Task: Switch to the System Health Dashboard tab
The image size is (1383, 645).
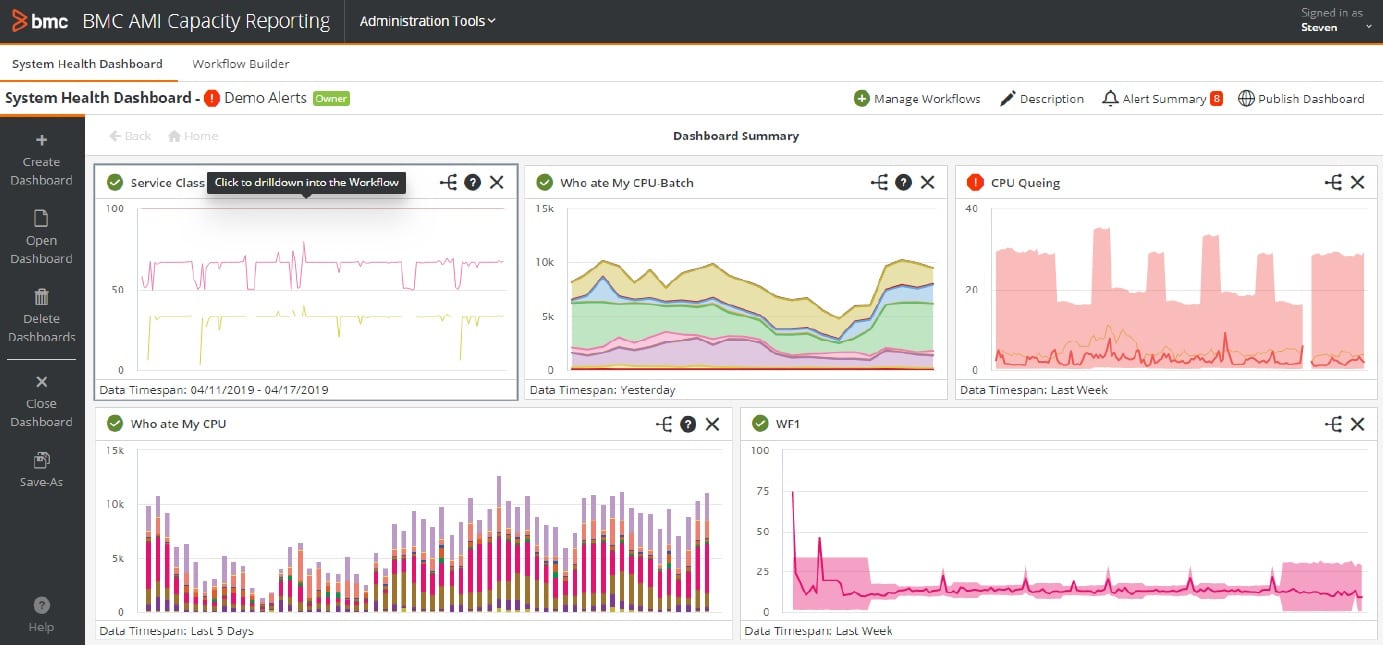Action: pos(88,64)
